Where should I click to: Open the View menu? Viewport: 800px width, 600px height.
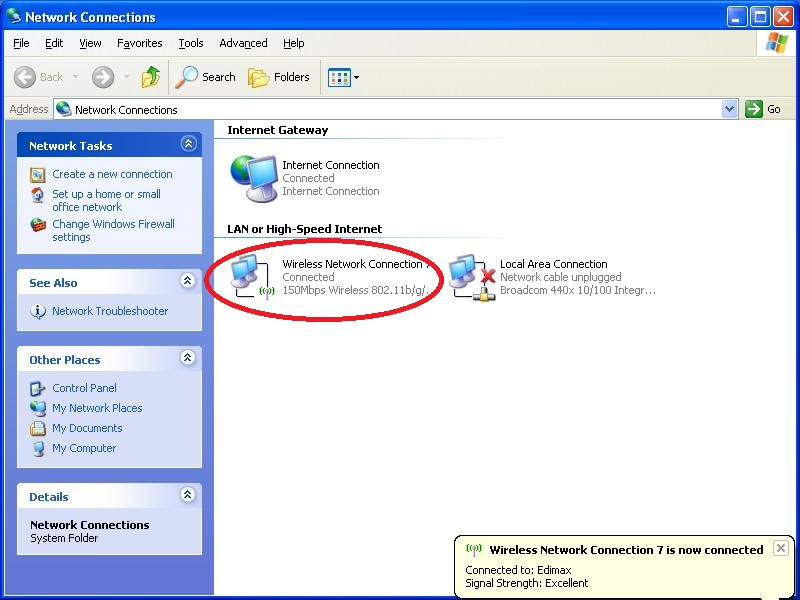[x=90, y=43]
